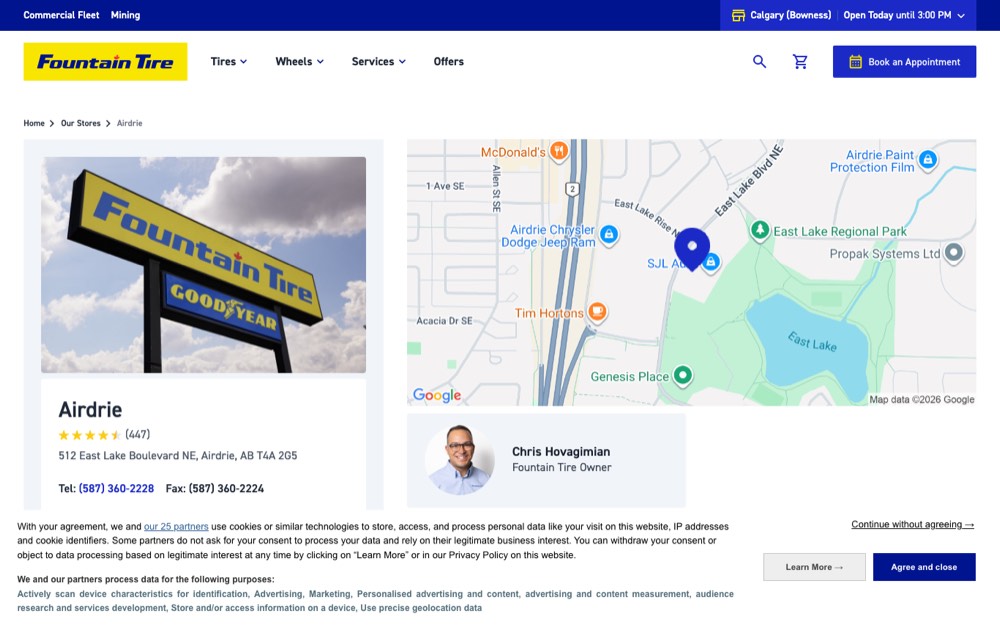Click Agree and close button
Viewport: 1000px width, 625px height.
(924, 567)
